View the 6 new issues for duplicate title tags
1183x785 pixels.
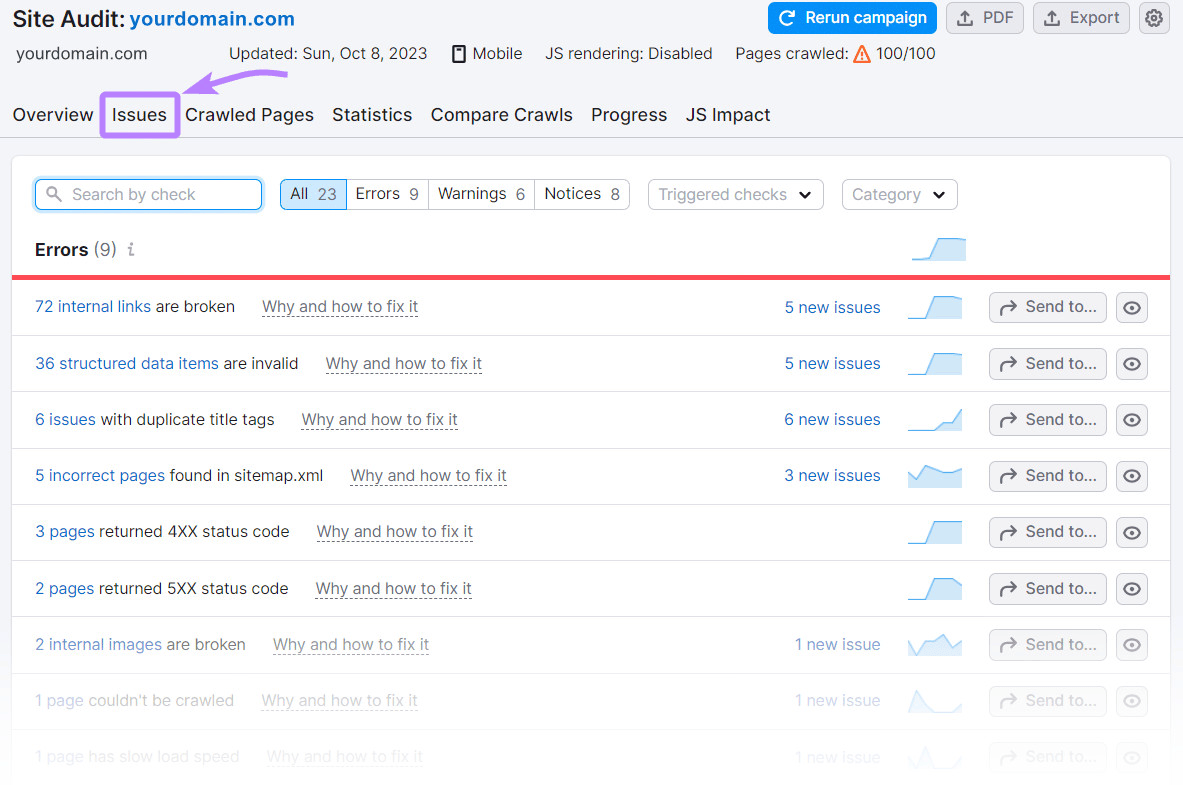[x=832, y=419]
